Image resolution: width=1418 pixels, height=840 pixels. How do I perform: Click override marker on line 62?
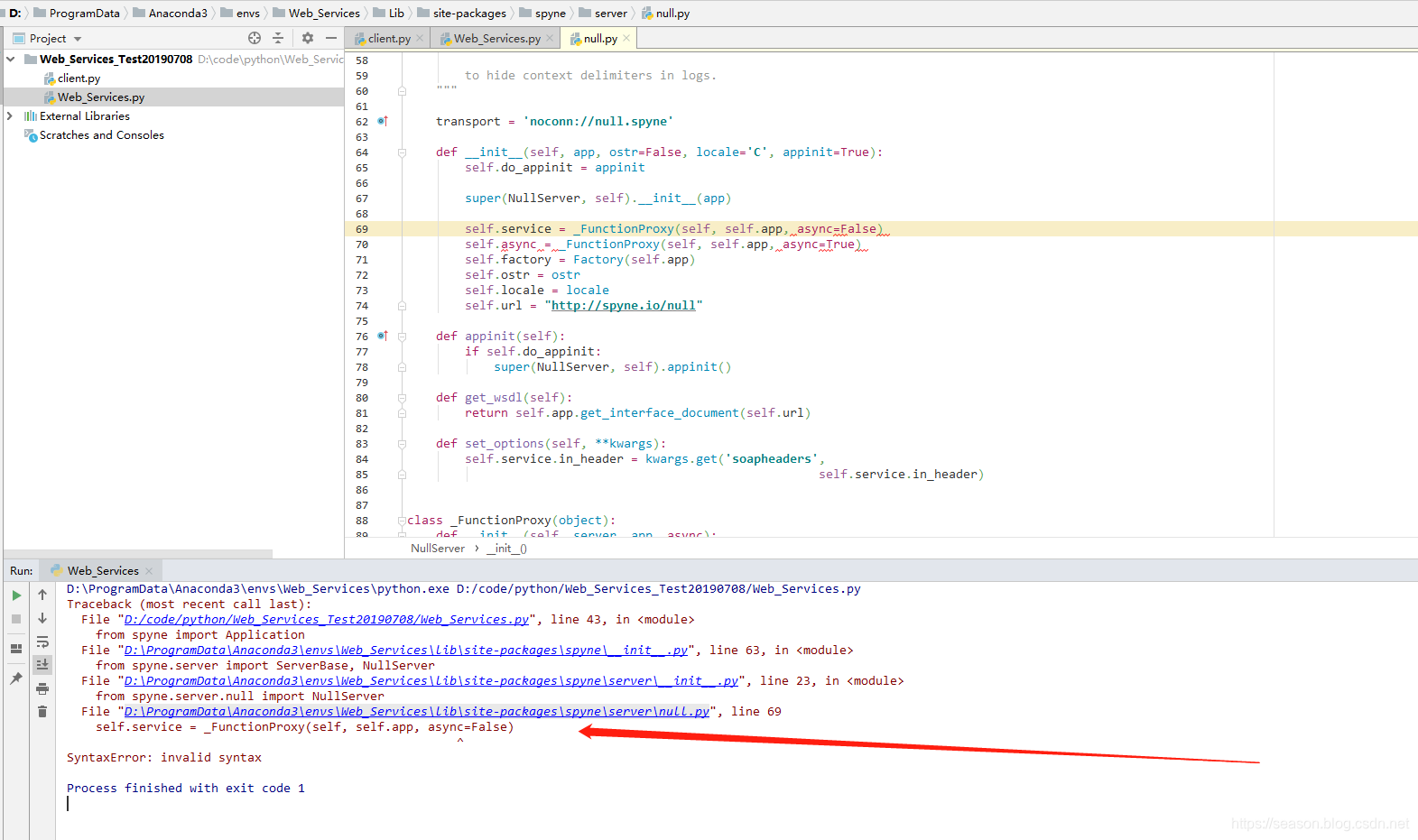point(383,121)
